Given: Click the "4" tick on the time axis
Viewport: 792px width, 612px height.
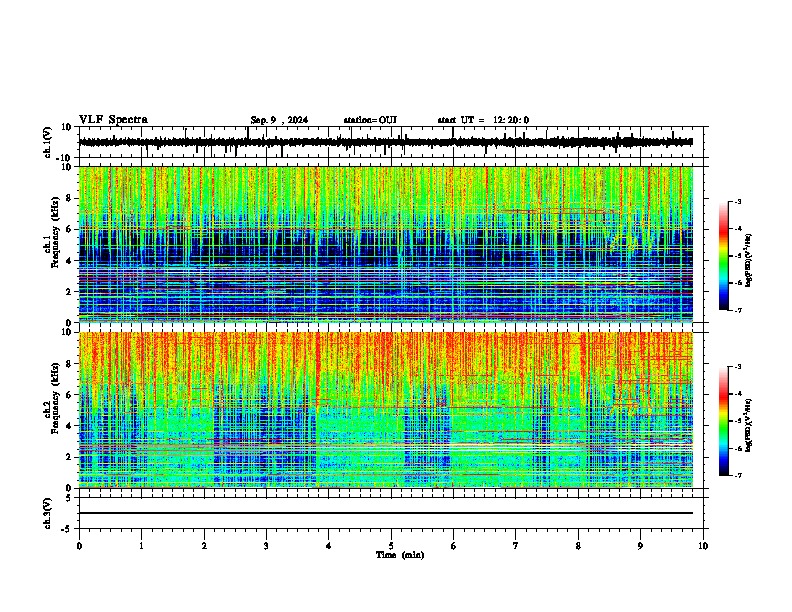Looking at the screenshot, I should (x=329, y=546).
